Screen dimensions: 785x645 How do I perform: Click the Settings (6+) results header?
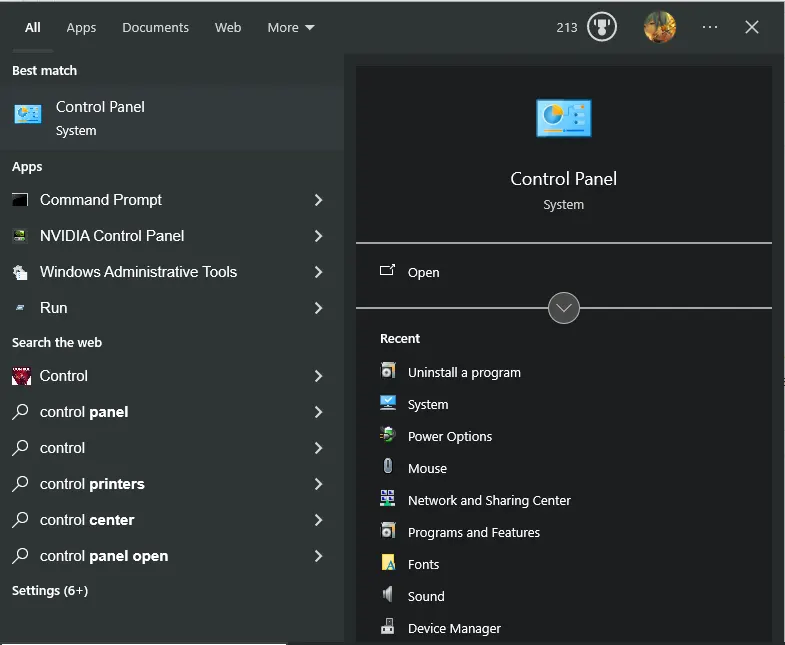(50, 591)
